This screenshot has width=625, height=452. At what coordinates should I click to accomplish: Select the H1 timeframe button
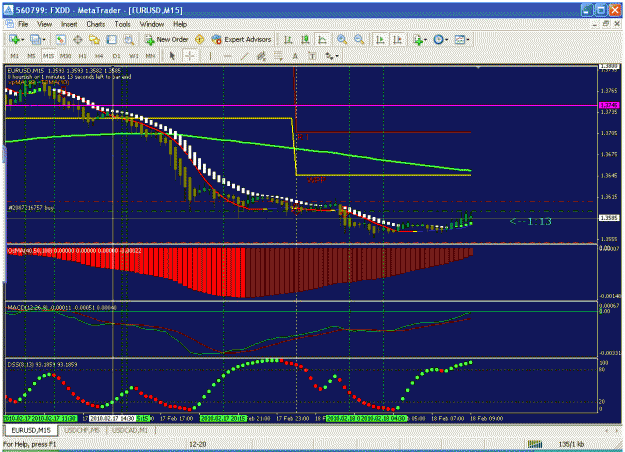[x=82, y=56]
